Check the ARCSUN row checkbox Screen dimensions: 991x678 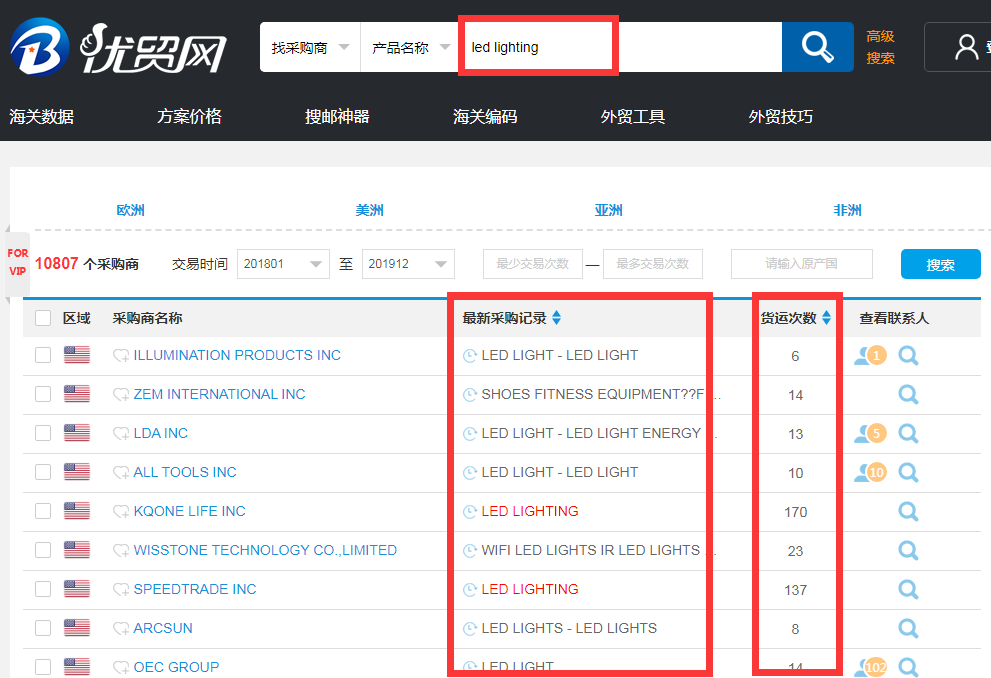click(43, 628)
